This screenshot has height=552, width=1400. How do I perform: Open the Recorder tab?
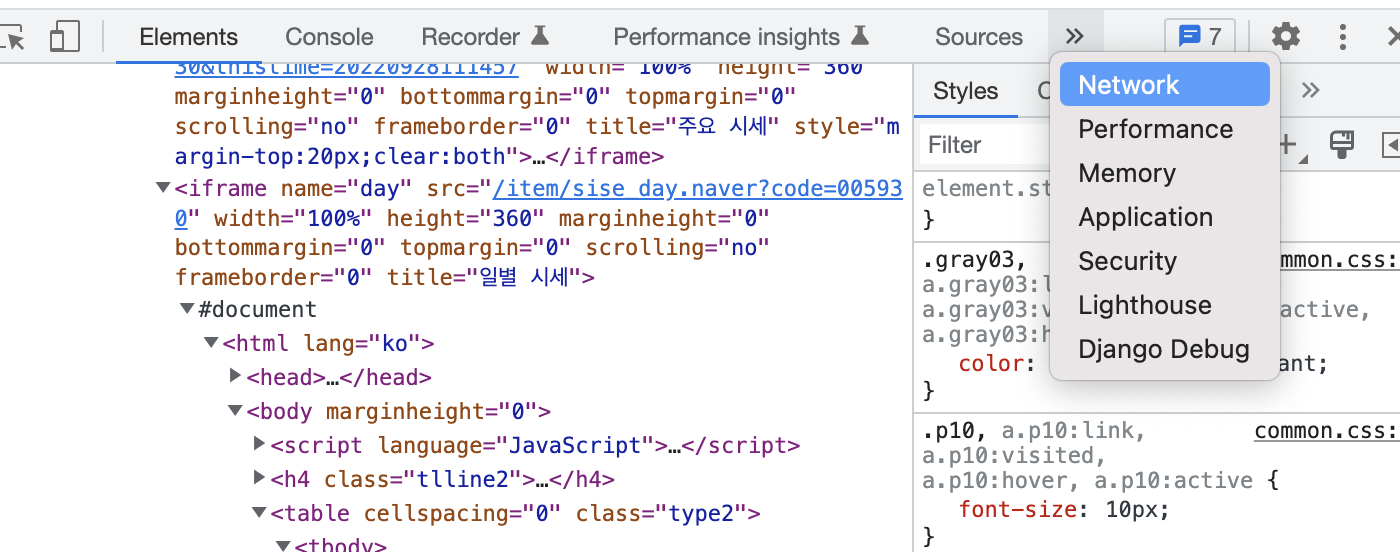click(485, 37)
